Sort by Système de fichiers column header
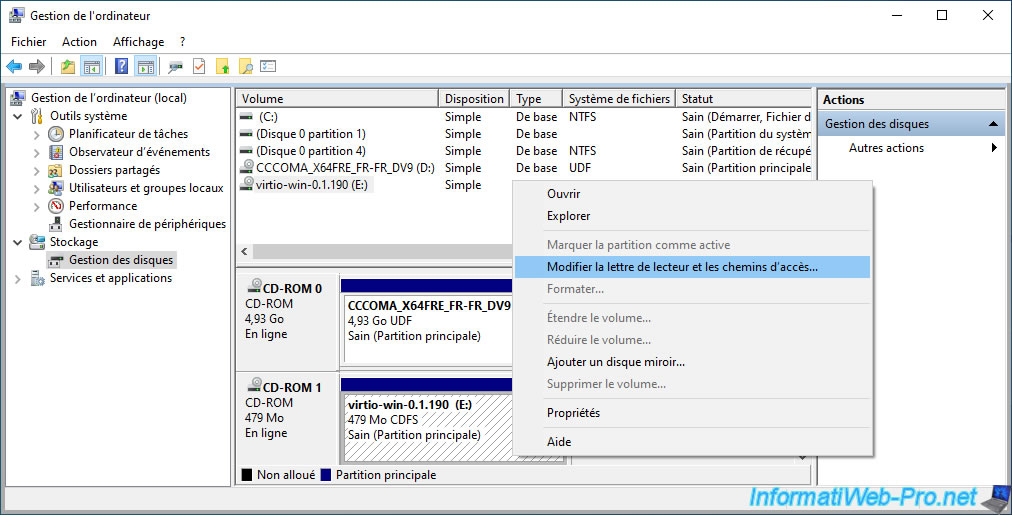The height and width of the screenshot is (515, 1012). coord(619,99)
